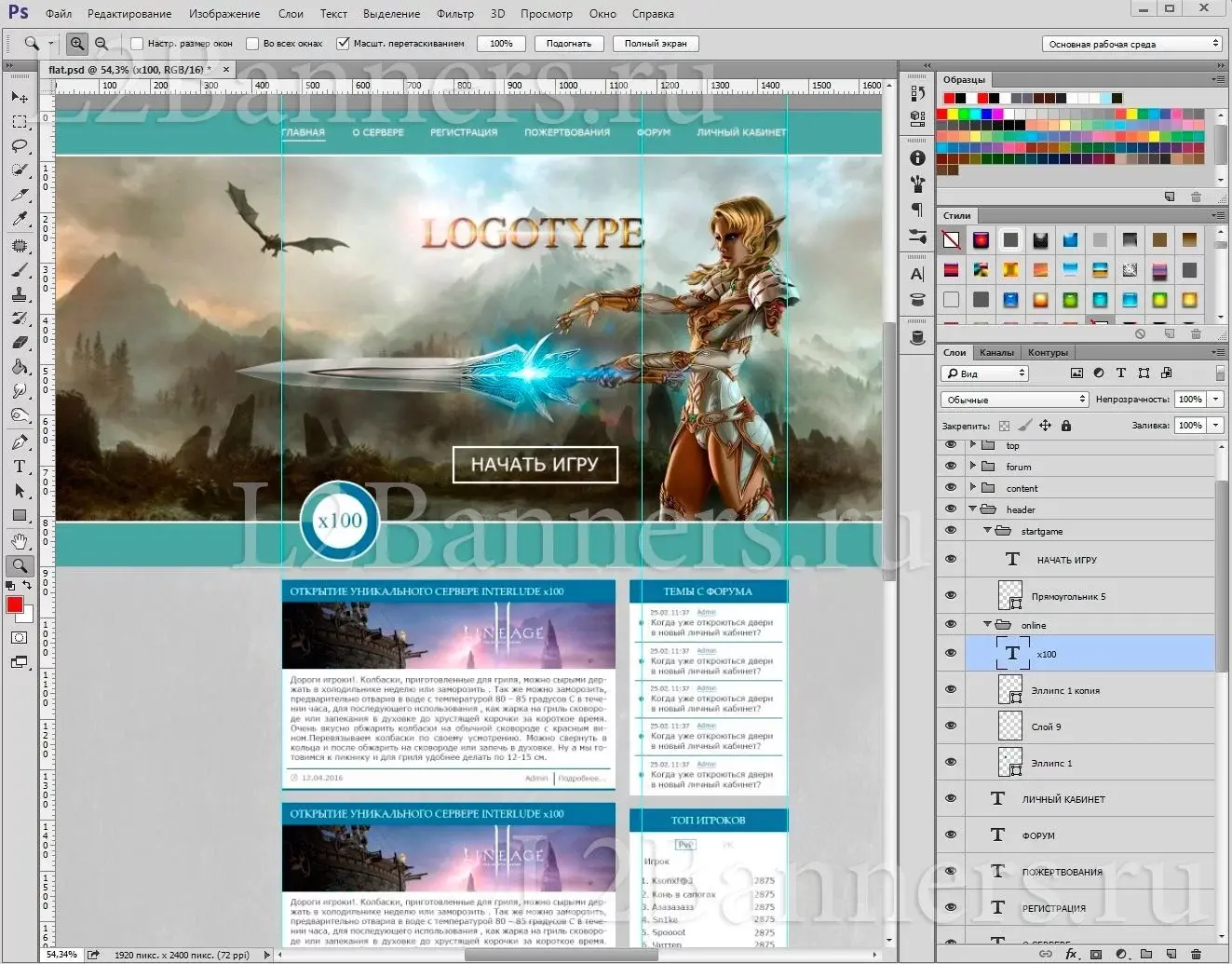Add layer style fx icon
The width and height of the screenshot is (1232, 964).
point(1071,954)
